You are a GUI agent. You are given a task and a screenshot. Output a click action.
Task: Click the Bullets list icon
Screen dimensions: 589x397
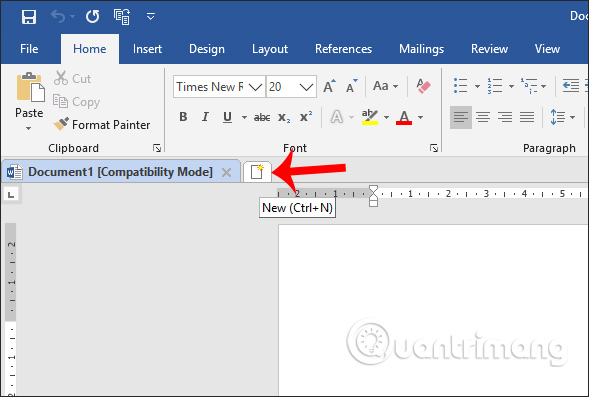(460, 86)
